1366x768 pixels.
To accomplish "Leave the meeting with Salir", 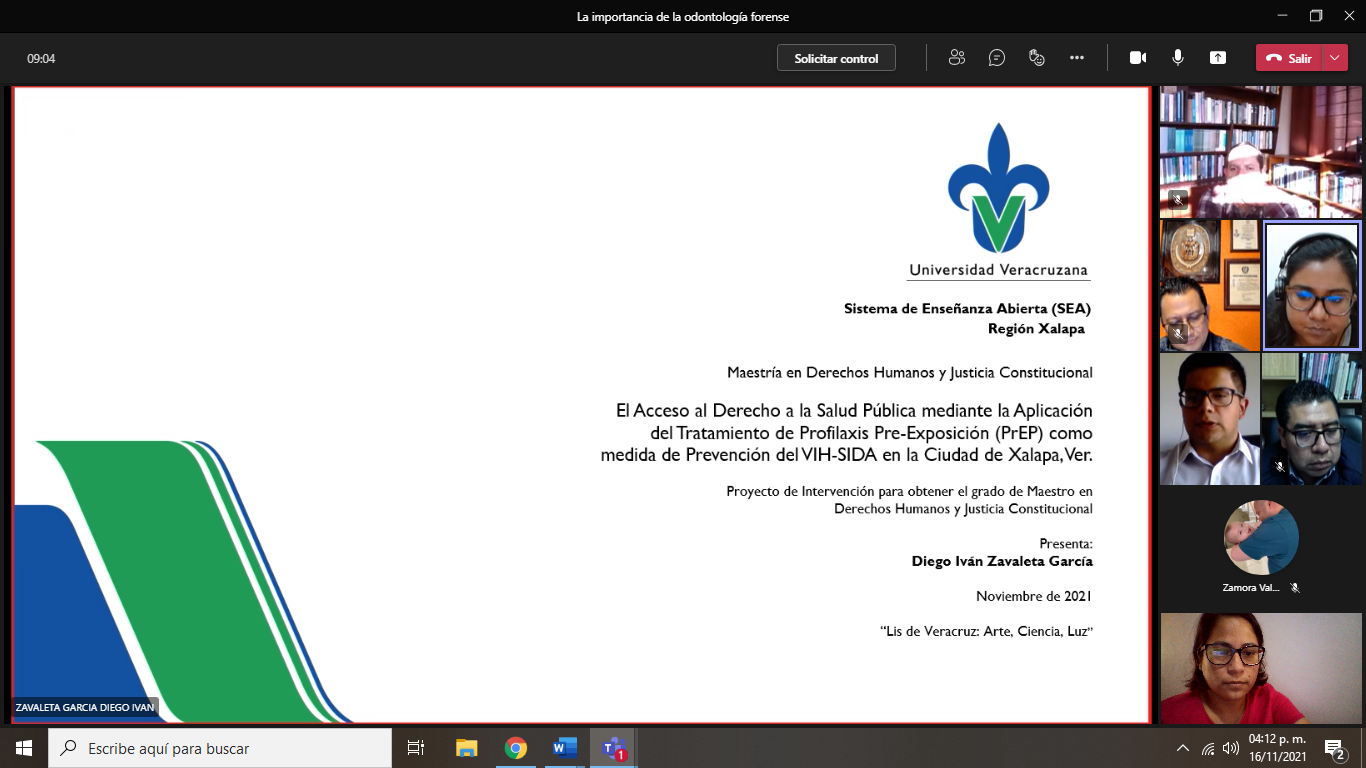I will (1289, 58).
